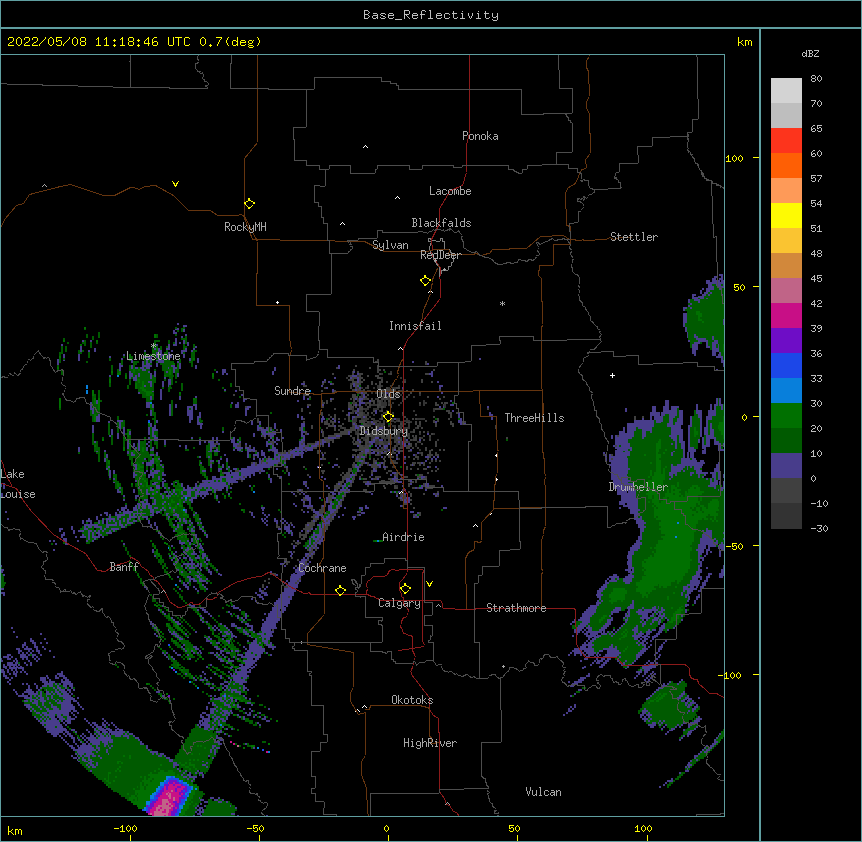Click the -30 dBZ value on legend

[819, 528]
